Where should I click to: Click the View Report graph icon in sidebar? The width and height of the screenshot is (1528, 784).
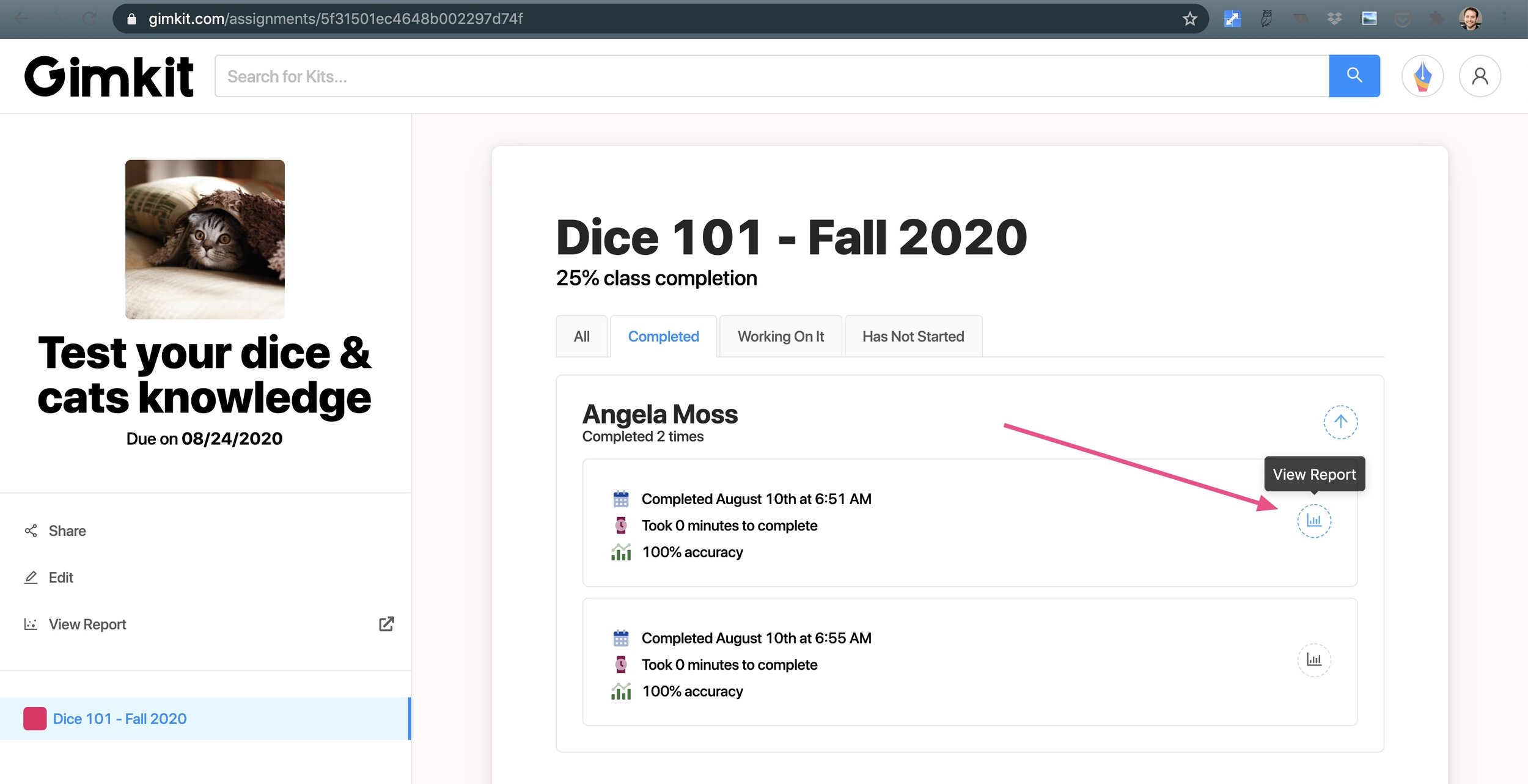pyautogui.click(x=30, y=623)
